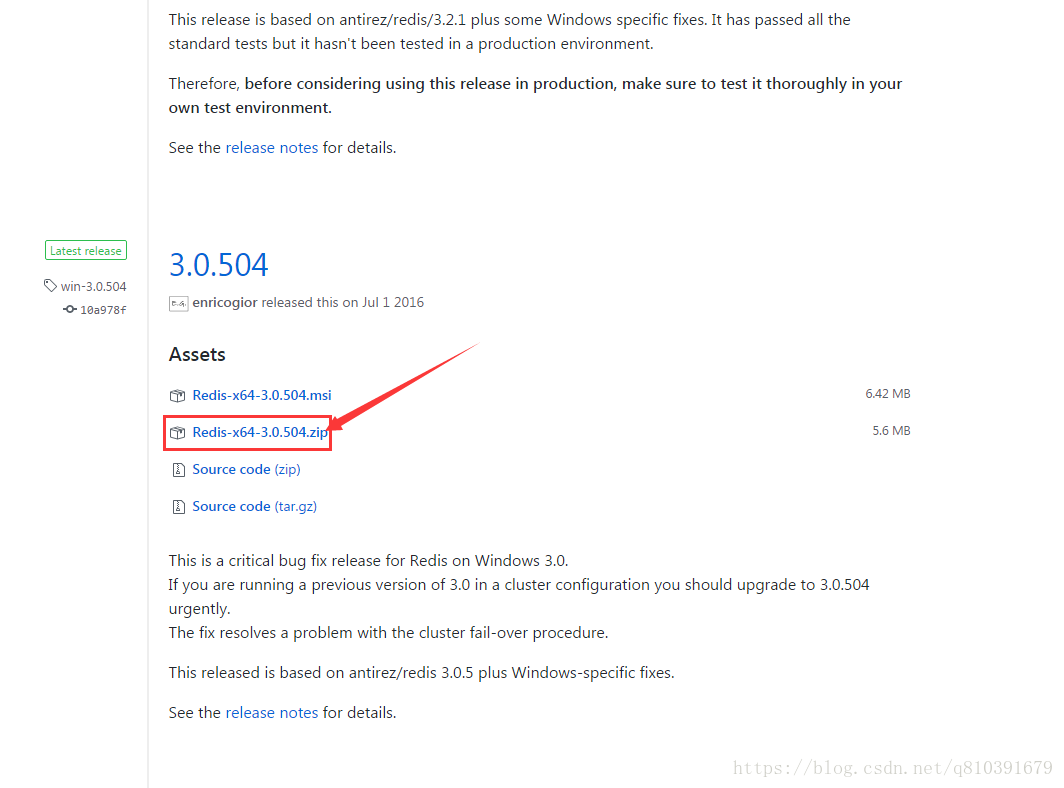This screenshot has width=1064, height=788.
Task: Click 'This released is based on antirez/redis 3.0.5' line
Action: tap(421, 673)
